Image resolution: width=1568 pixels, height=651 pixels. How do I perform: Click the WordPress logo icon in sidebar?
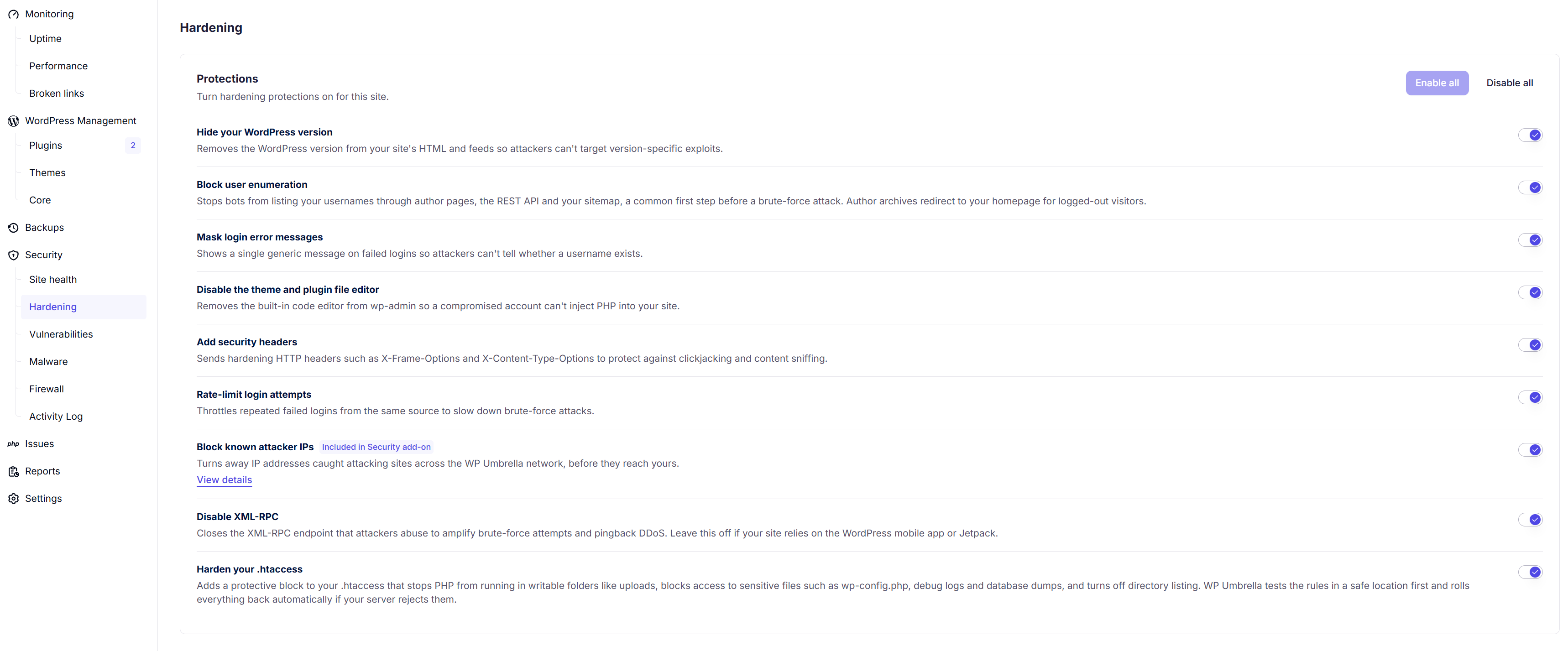coord(13,121)
